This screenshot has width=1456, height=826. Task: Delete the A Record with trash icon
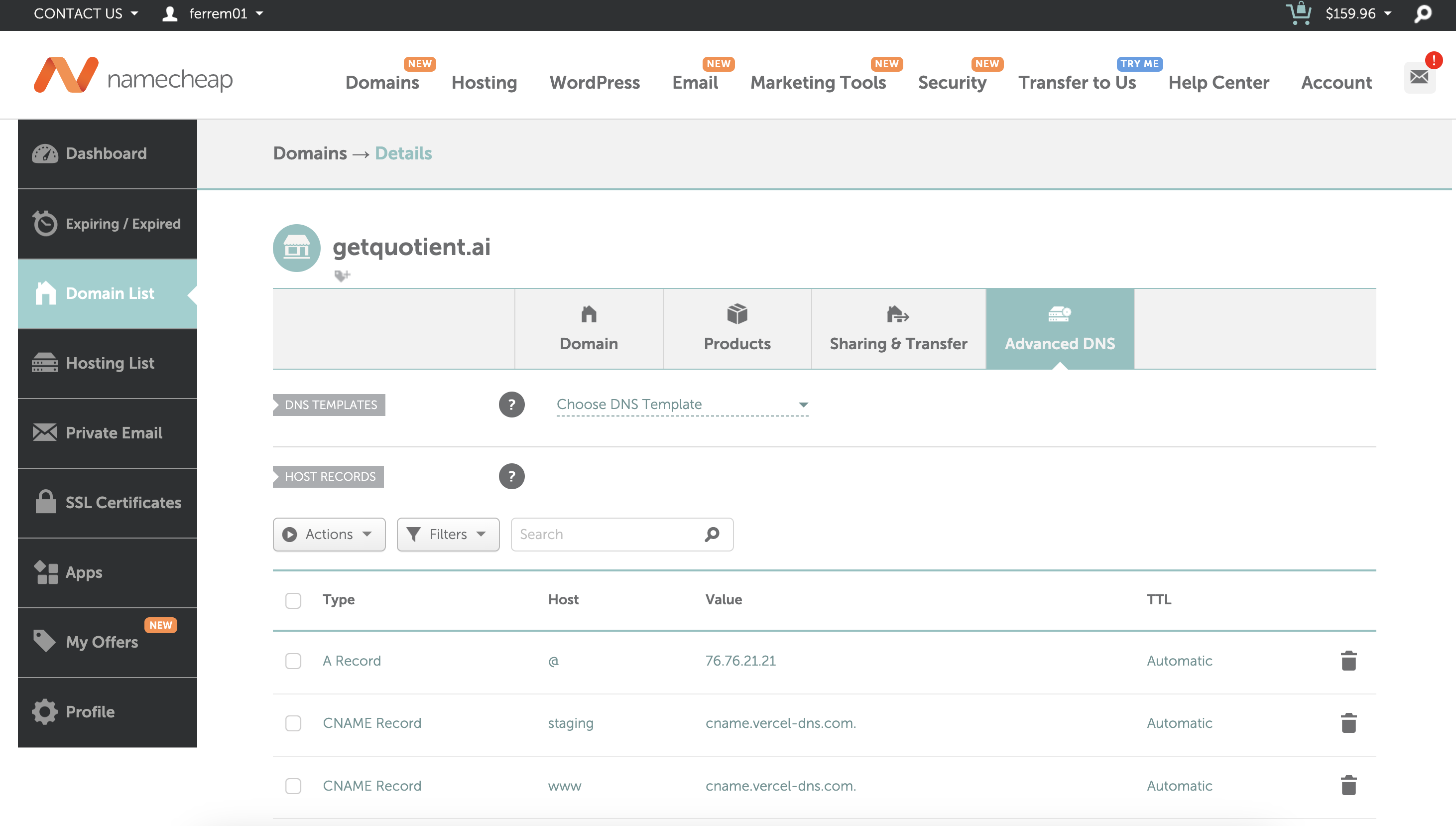coord(1348,661)
